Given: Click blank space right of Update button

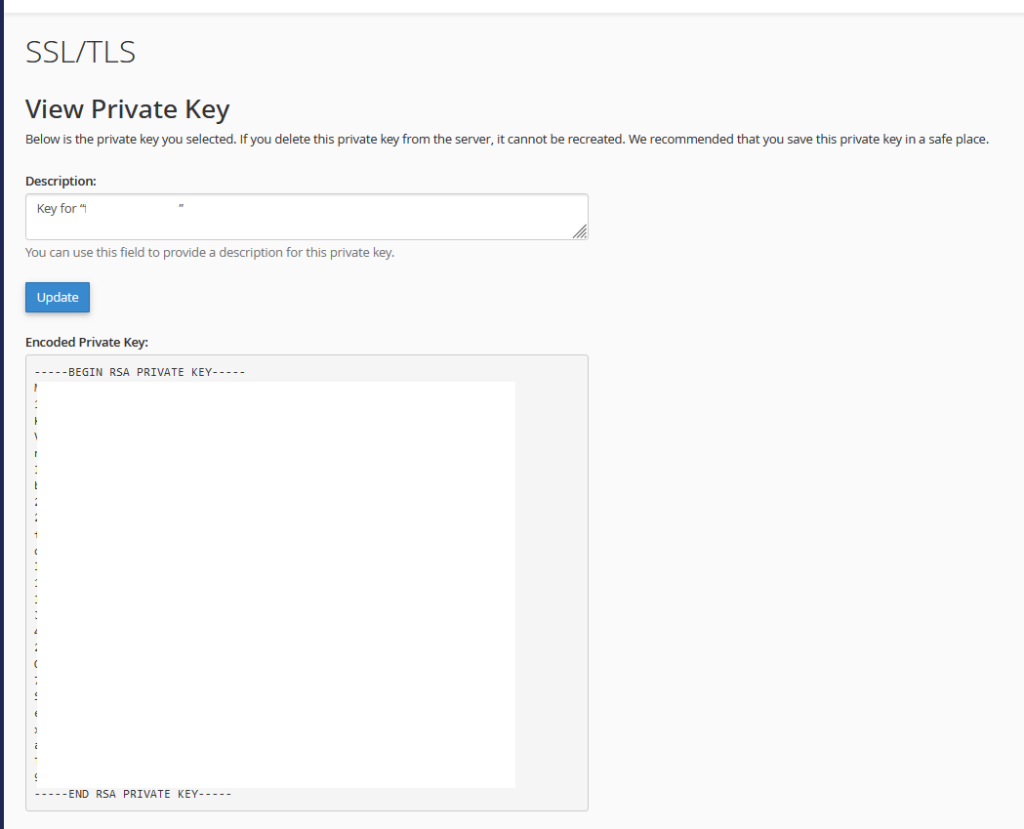Looking at the screenshot, I should (x=300, y=297).
